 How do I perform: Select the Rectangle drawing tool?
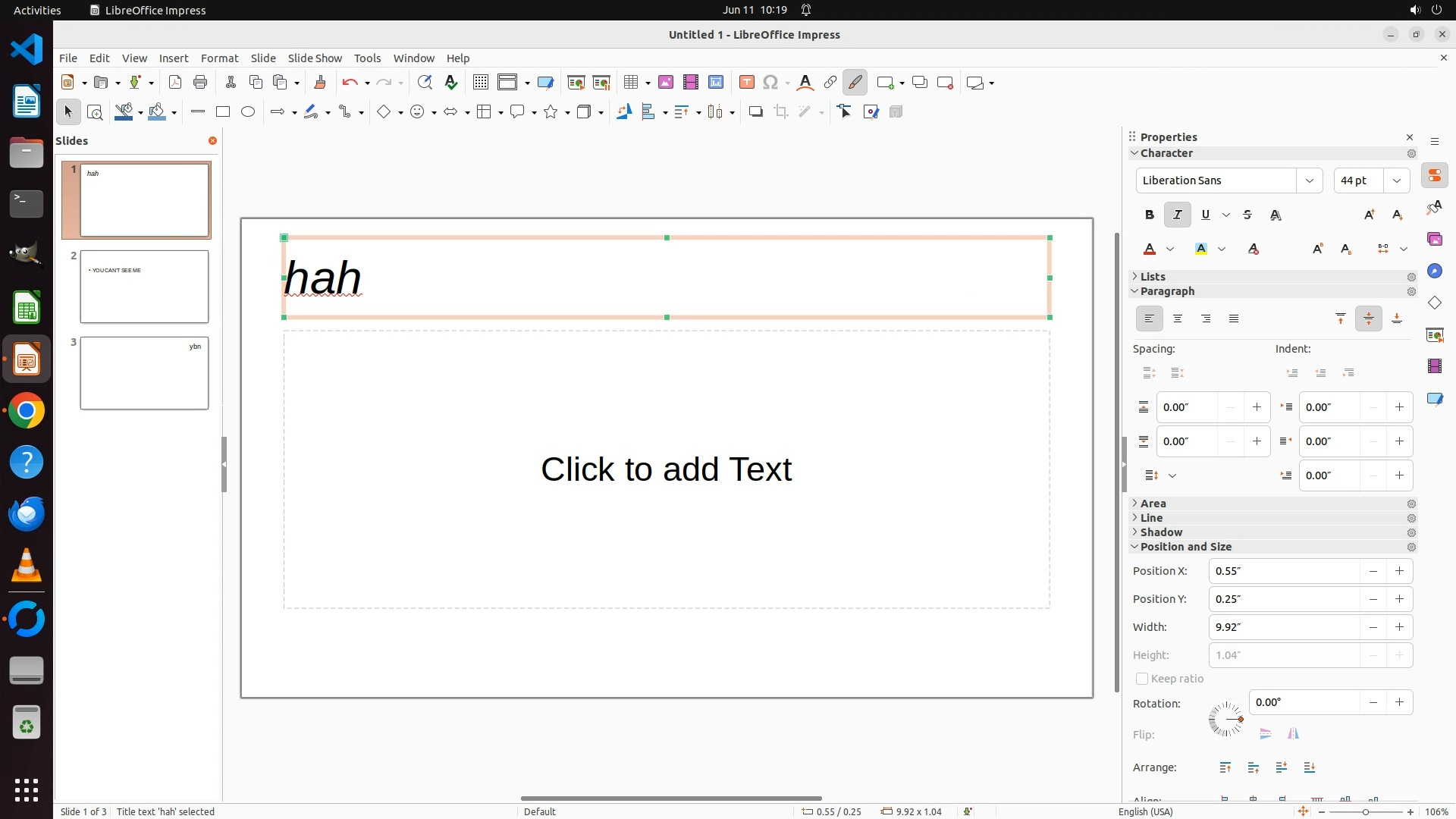(x=222, y=112)
